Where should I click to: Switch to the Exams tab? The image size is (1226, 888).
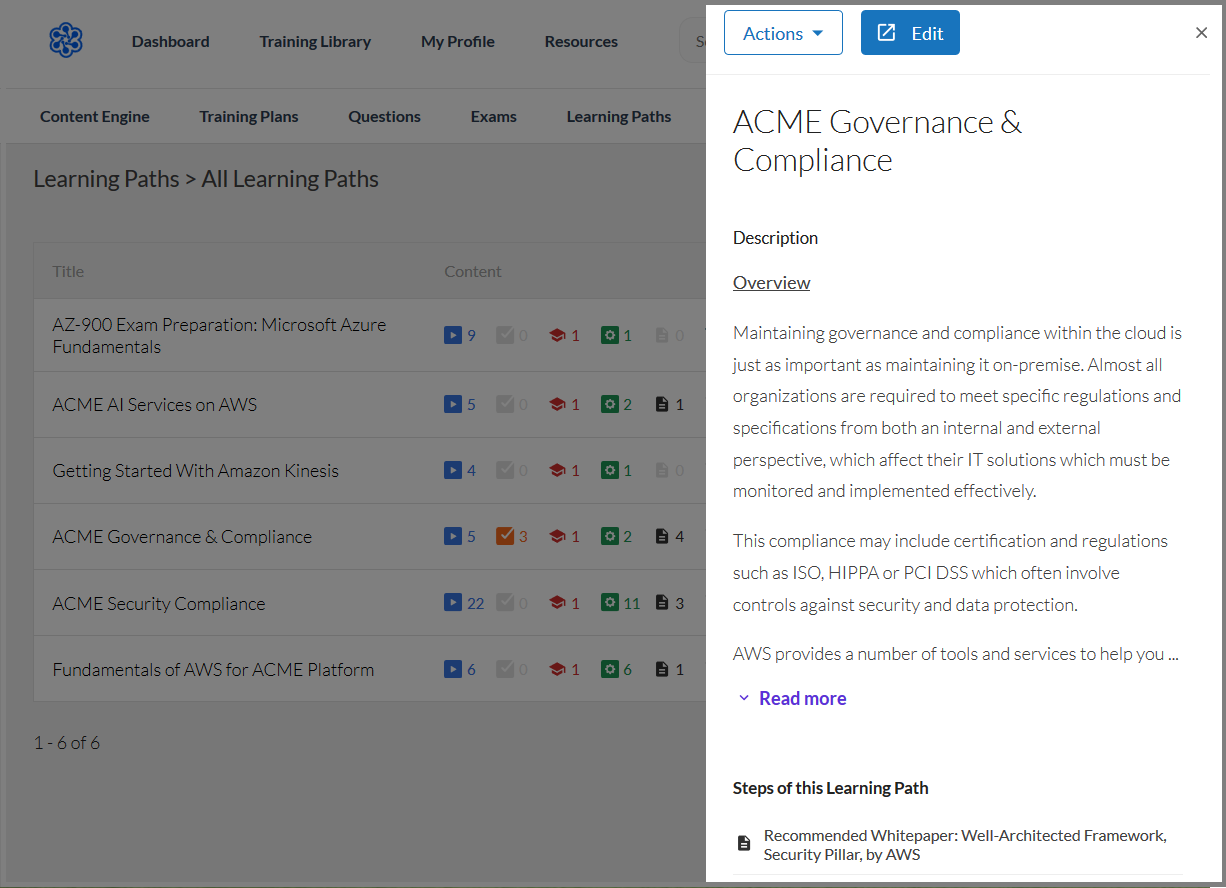[x=494, y=116]
